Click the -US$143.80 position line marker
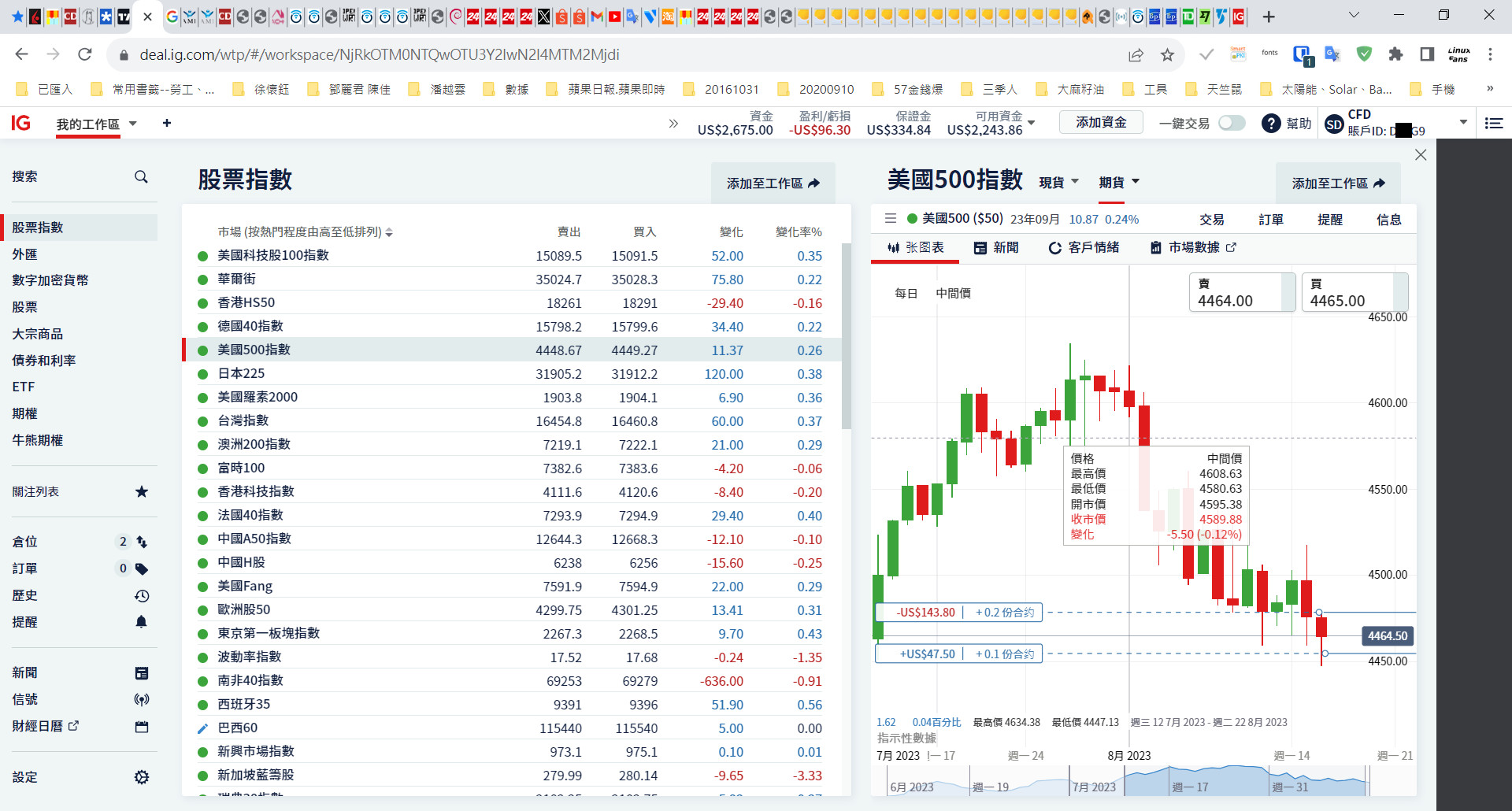The height and width of the screenshot is (811, 1512). 959,613
